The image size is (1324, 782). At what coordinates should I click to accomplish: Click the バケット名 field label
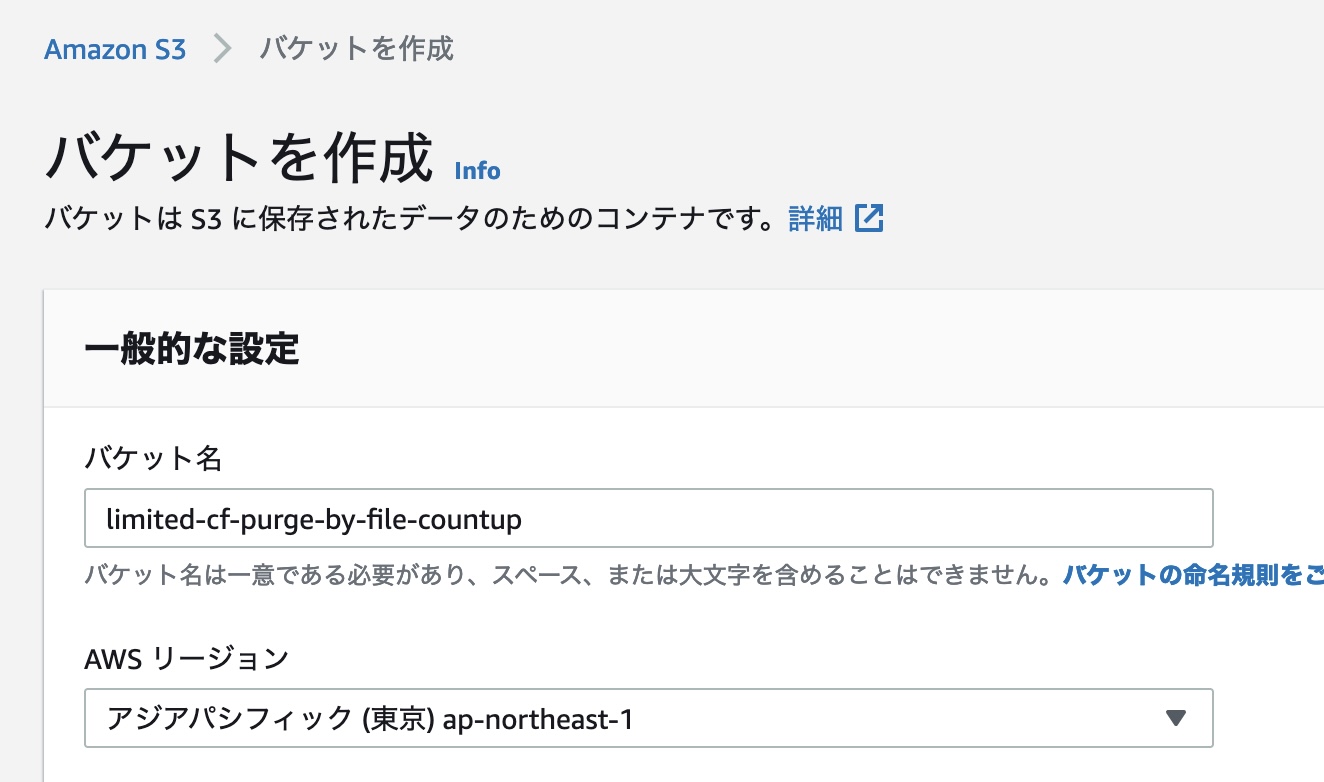click(x=153, y=458)
